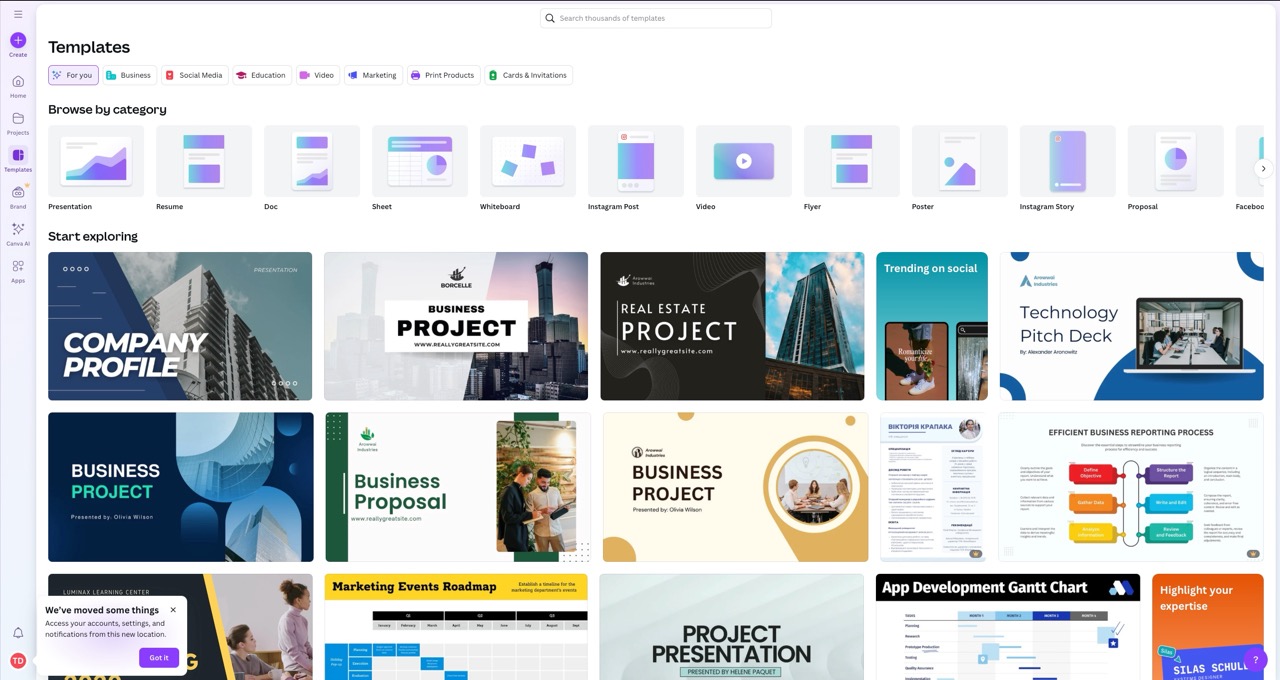Click the purple help question button
This screenshot has width=1280, height=680.
pos(1257,660)
